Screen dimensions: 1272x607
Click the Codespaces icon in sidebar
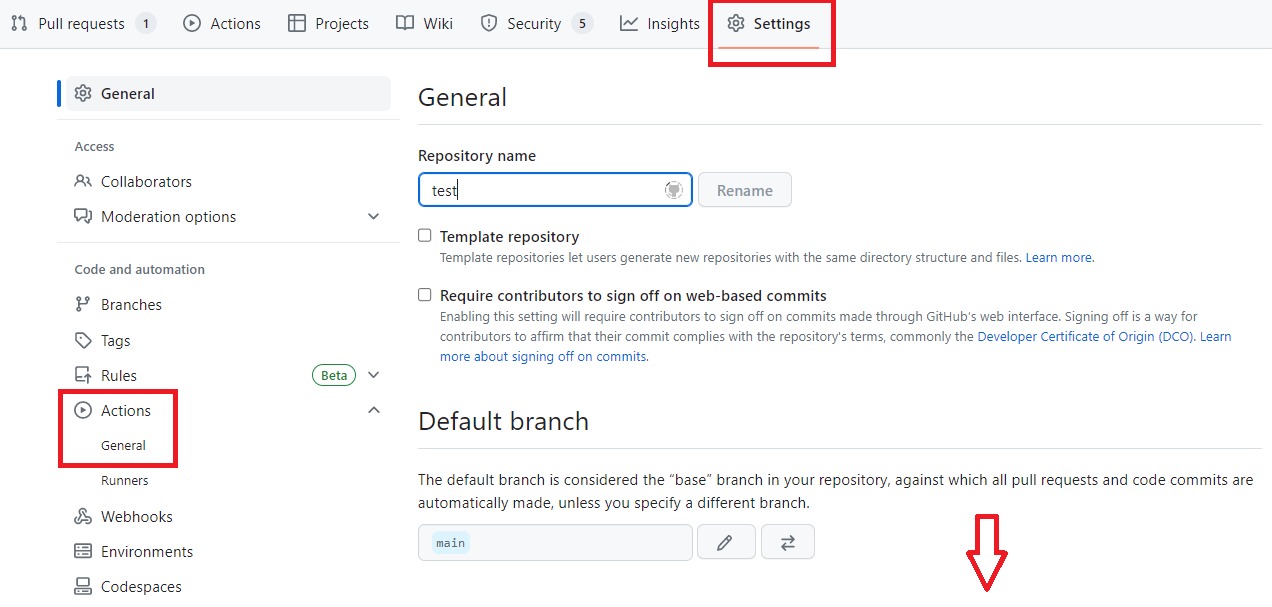pyautogui.click(x=83, y=587)
